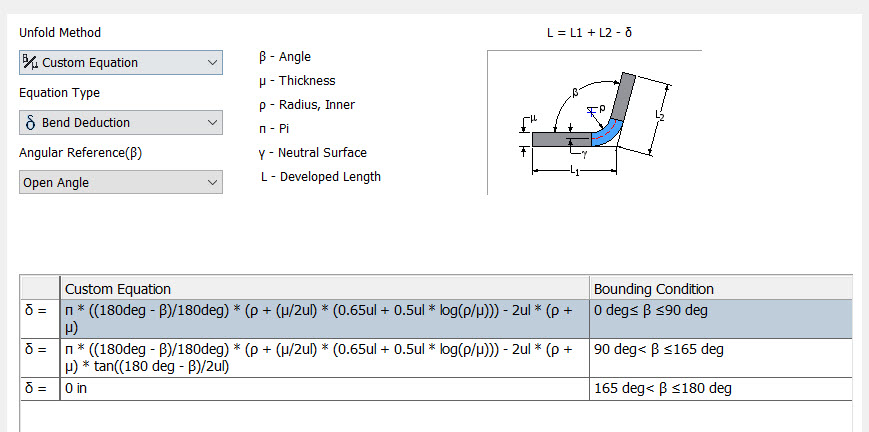The width and height of the screenshot is (869, 432).
Task: Edit the 165 deg< β ≤180 deg condition
Action: [720, 389]
